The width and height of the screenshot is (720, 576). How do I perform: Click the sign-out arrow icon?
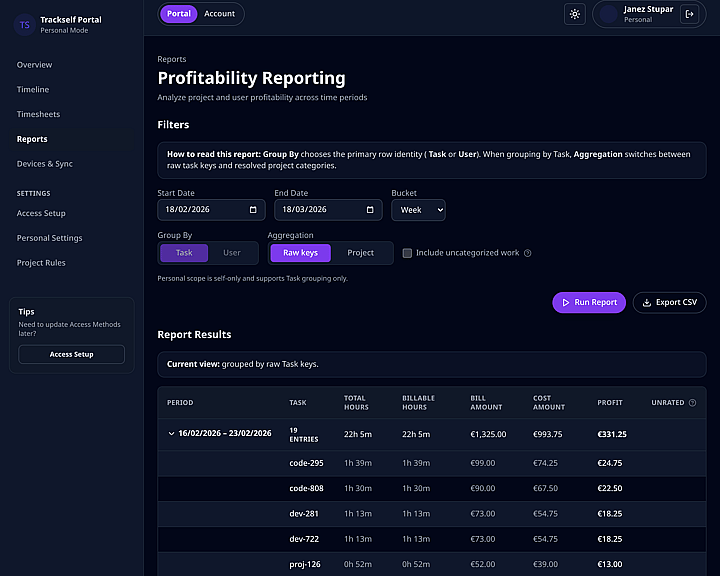pos(689,14)
